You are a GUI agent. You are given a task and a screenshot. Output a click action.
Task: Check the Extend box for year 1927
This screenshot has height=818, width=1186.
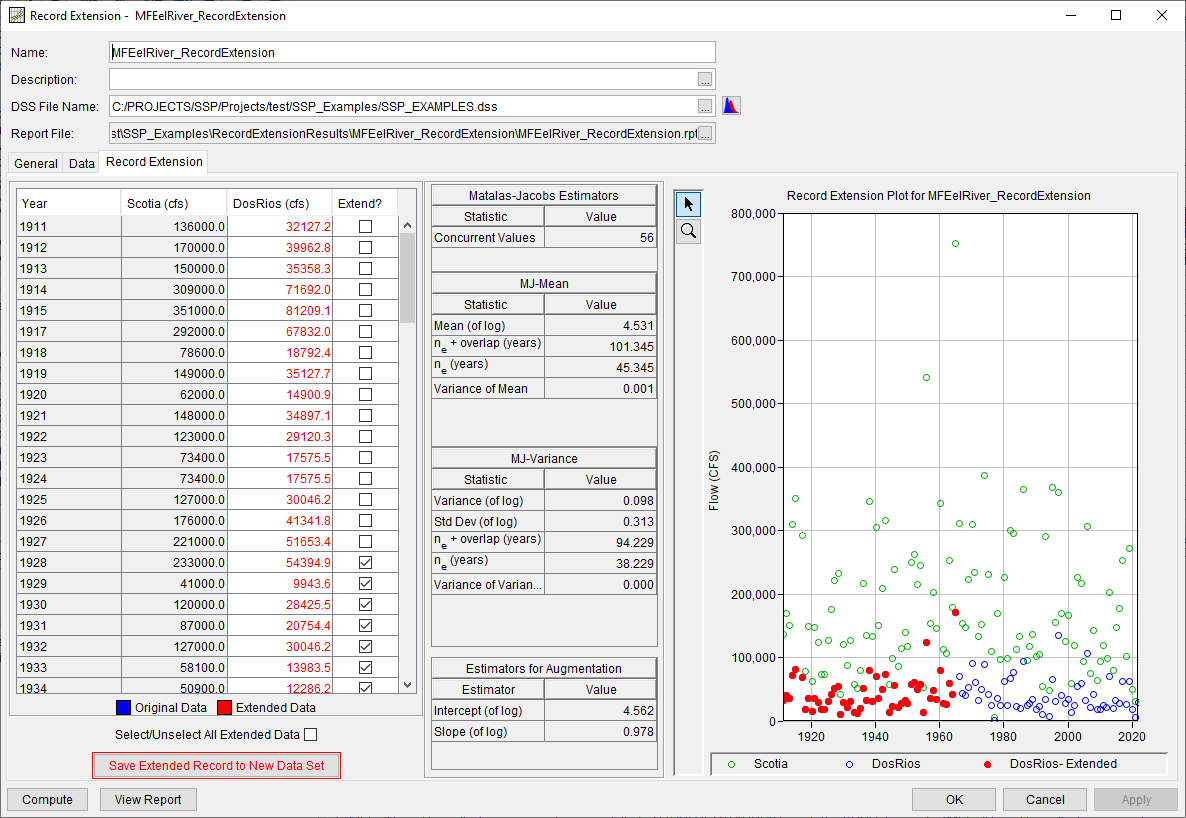tap(365, 541)
